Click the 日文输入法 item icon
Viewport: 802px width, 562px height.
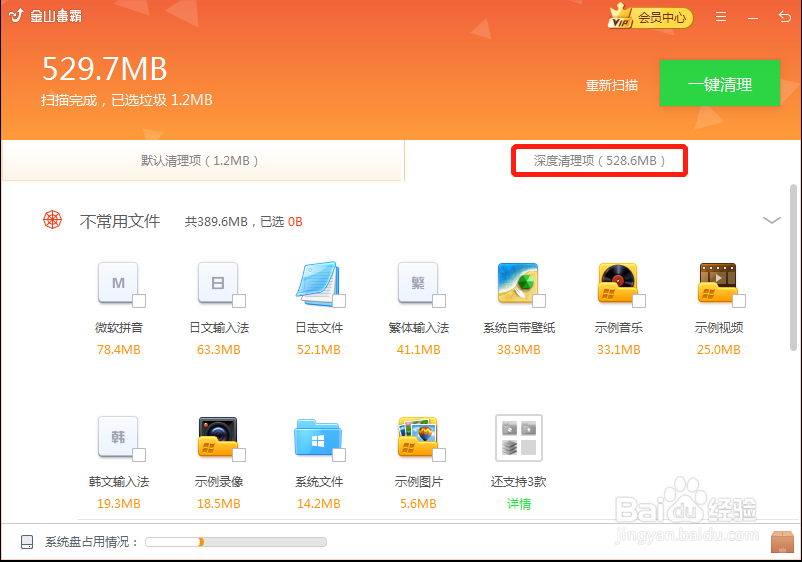(x=218, y=283)
